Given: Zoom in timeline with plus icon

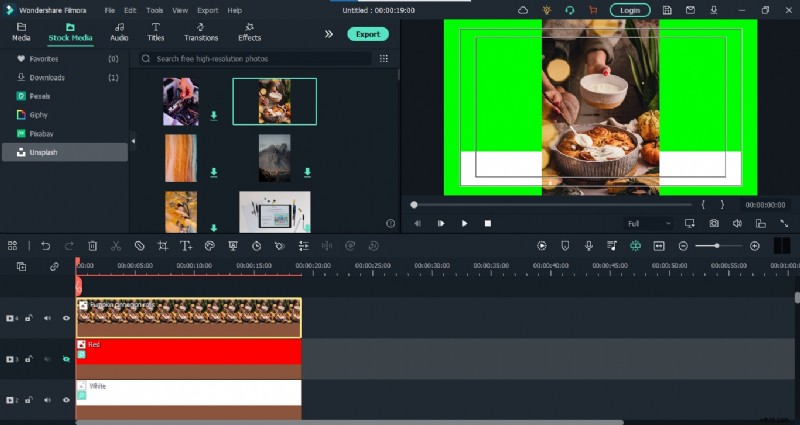Looking at the screenshot, I should 755,246.
